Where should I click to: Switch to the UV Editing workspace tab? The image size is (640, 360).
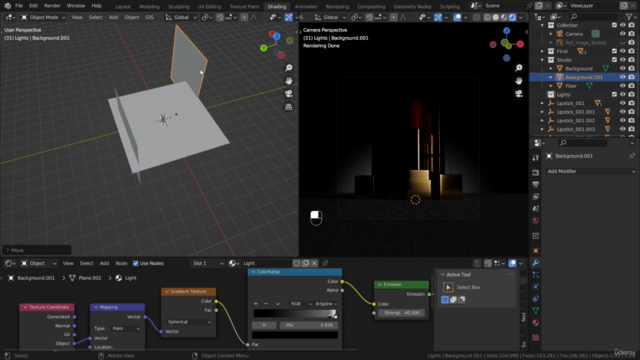pyautogui.click(x=209, y=7)
